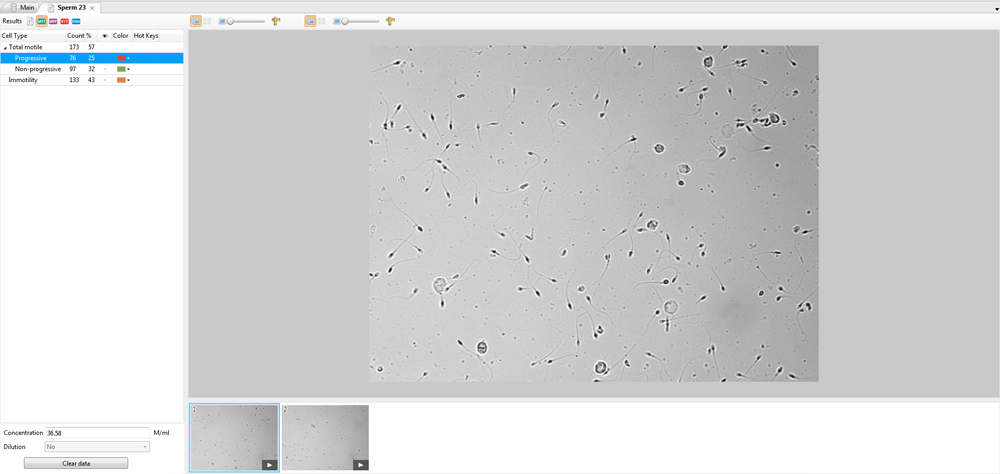This screenshot has width=1000, height=474.
Task: Toggle visibility for the Immotility row
Action: 105,80
